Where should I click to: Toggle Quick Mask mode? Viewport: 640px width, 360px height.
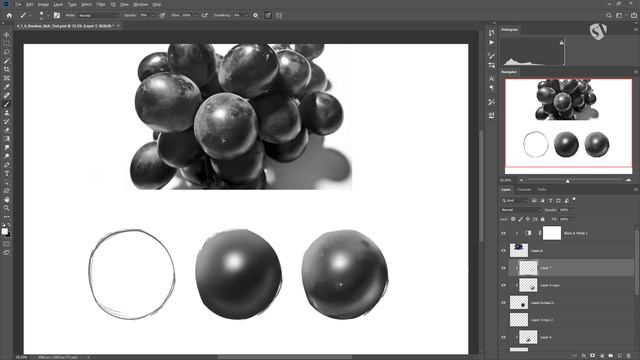tap(7, 244)
